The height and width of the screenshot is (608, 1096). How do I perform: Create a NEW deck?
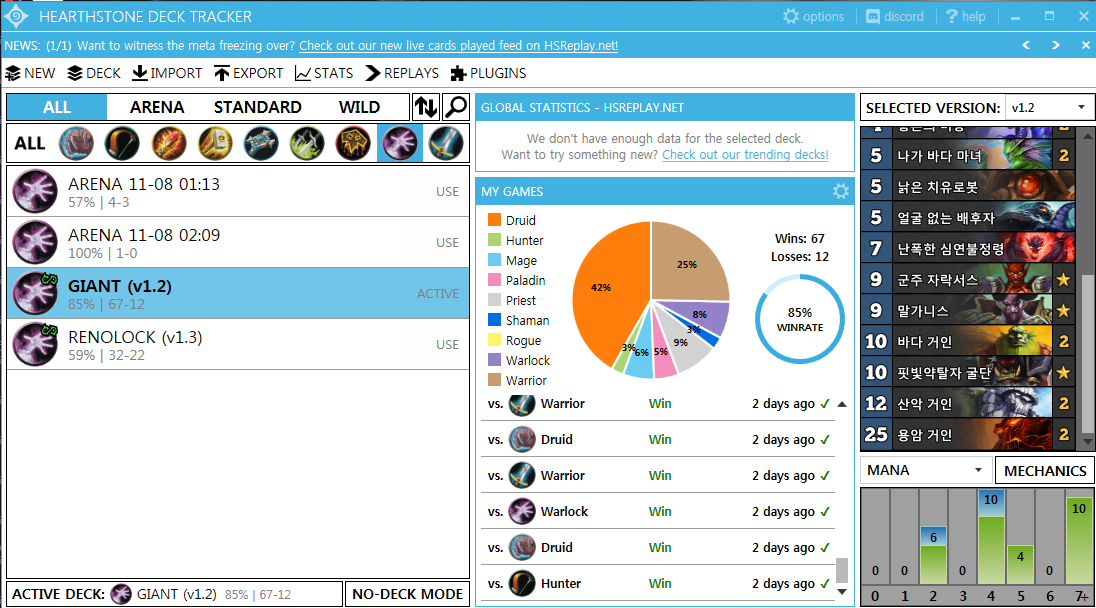pyautogui.click(x=30, y=73)
